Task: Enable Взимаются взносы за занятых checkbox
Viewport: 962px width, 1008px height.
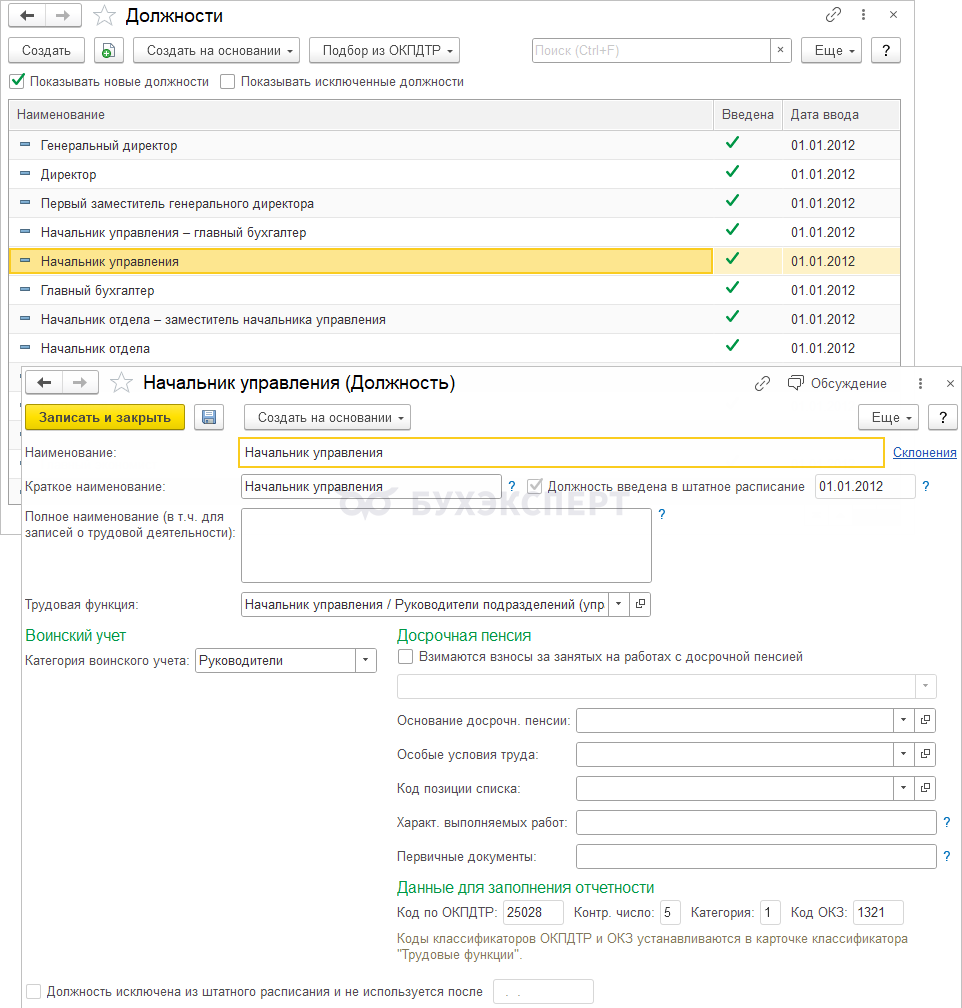Action: [405, 656]
